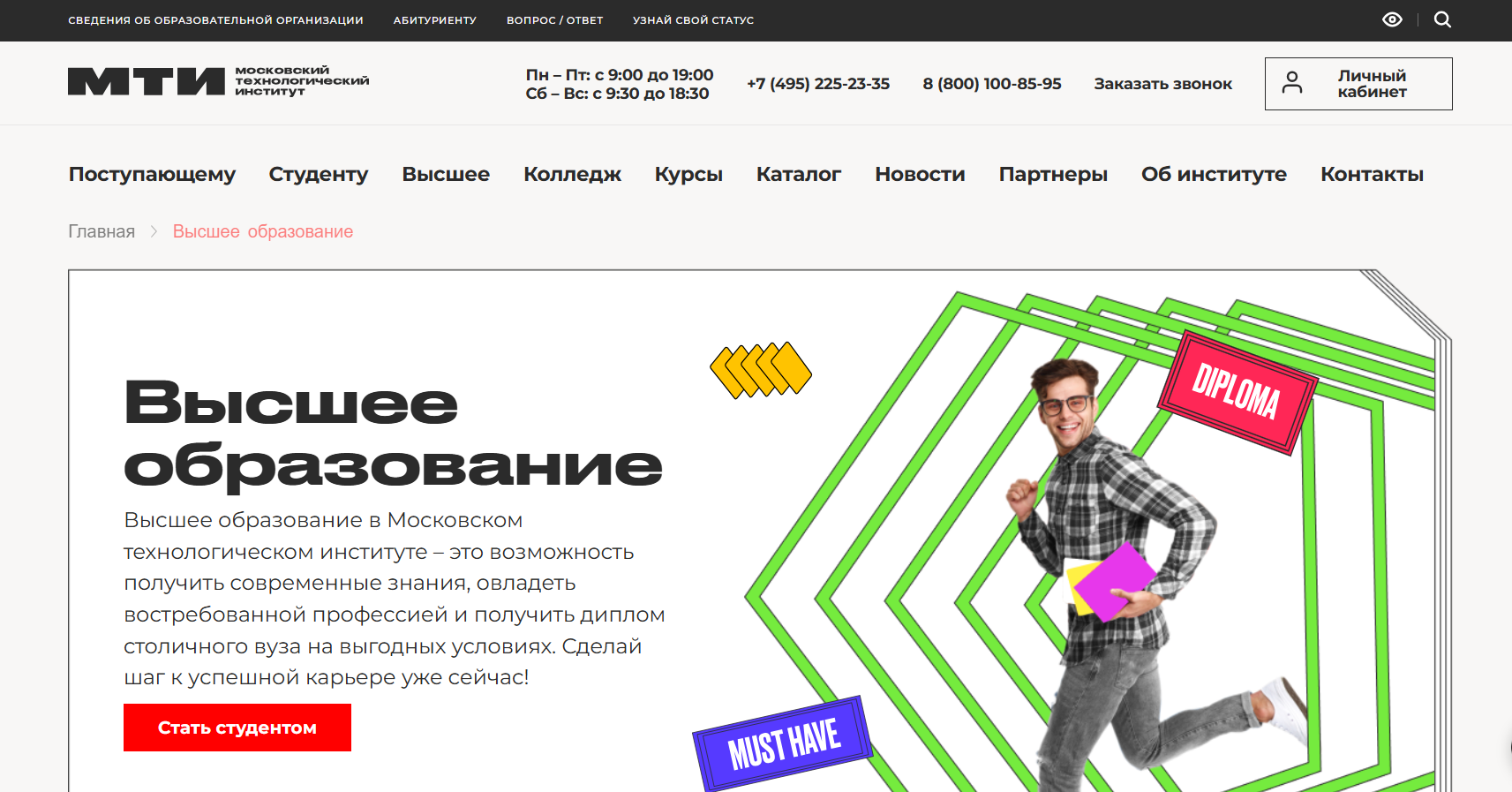The height and width of the screenshot is (792, 1512).
Task: Click the Стать студентом button
Action: click(x=237, y=728)
